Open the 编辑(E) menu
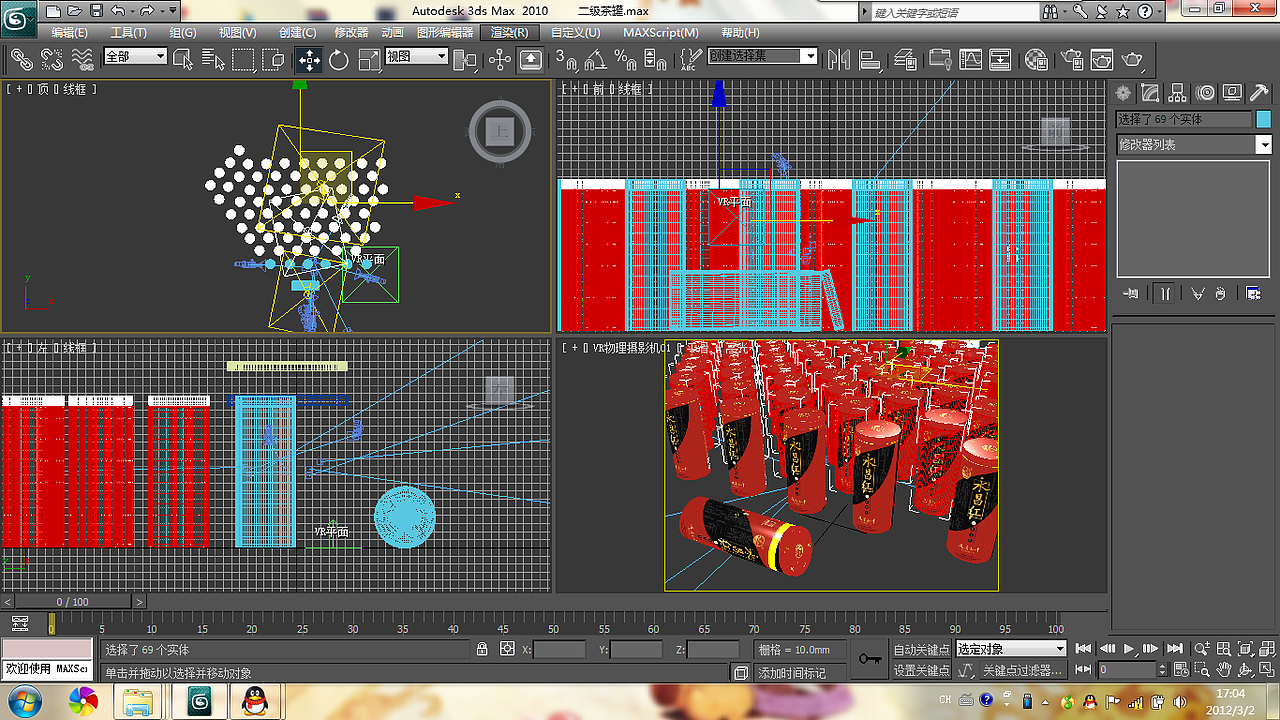Image resolution: width=1280 pixels, height=720 pixels. [69, 32]
